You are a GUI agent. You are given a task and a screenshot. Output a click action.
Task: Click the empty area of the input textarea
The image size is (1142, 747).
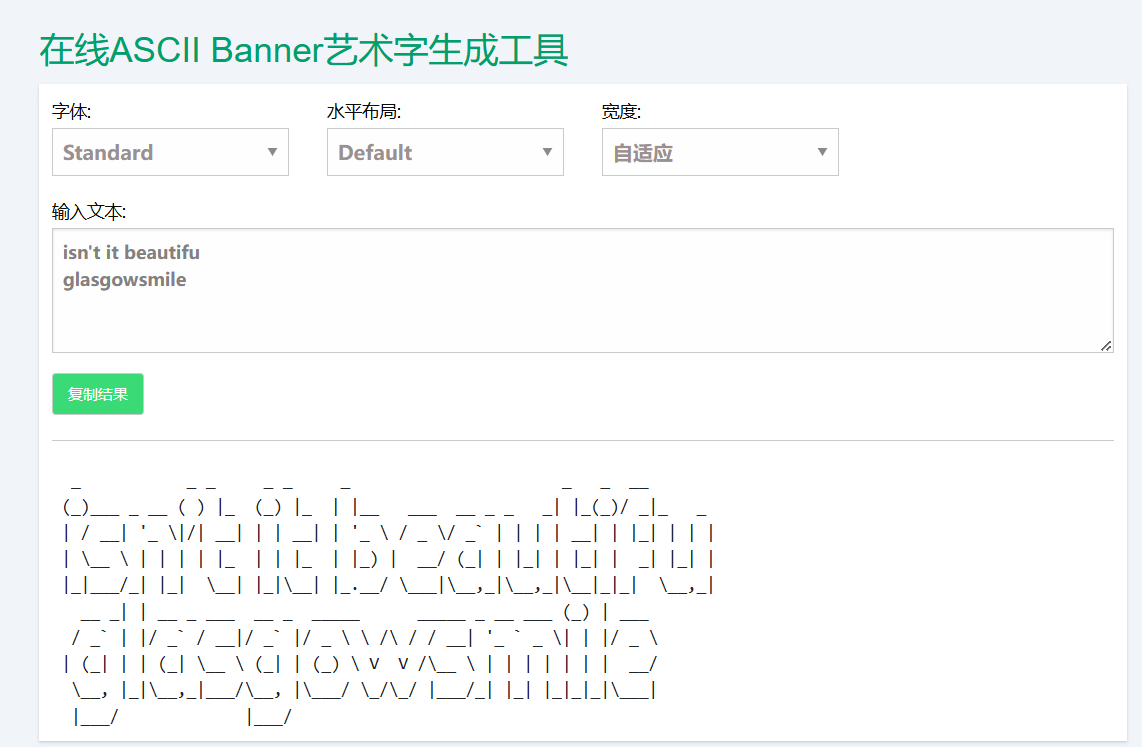tap(583, 320)
